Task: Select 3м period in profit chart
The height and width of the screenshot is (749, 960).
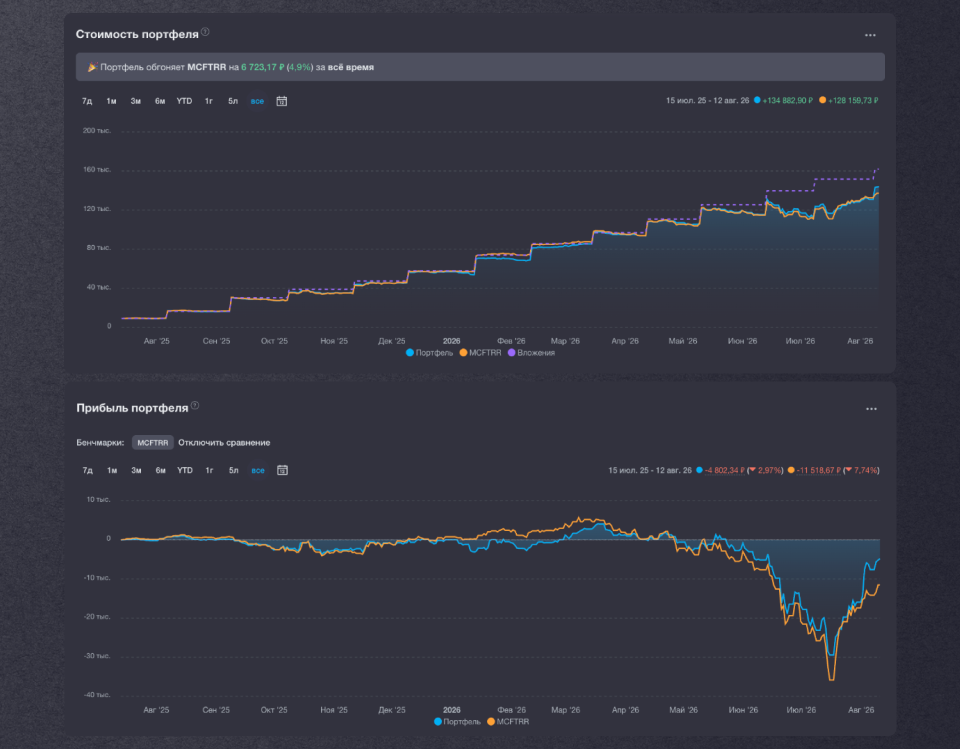Action: [x=136, y=470]
